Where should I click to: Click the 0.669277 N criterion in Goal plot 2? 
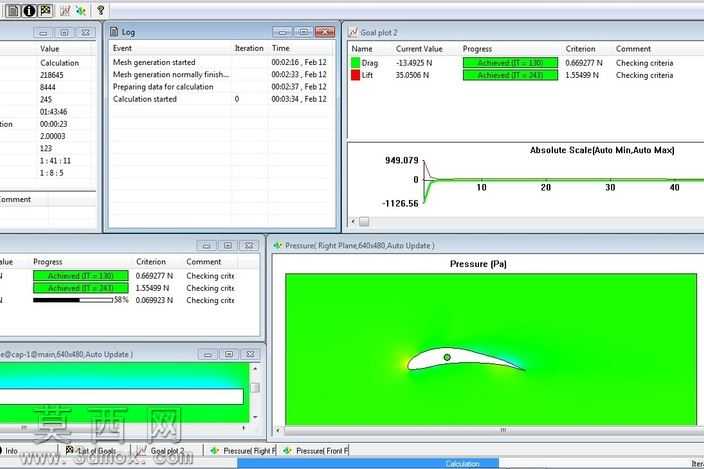[584, 63]
